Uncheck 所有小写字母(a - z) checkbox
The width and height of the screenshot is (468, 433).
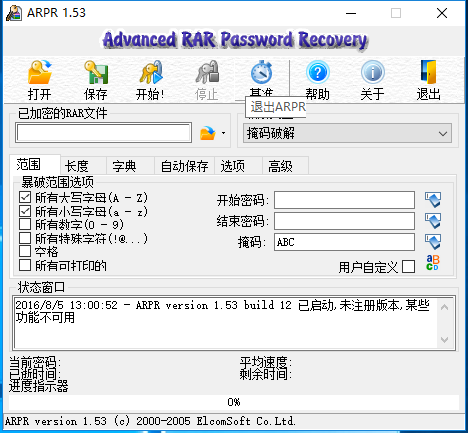point(25,211)
